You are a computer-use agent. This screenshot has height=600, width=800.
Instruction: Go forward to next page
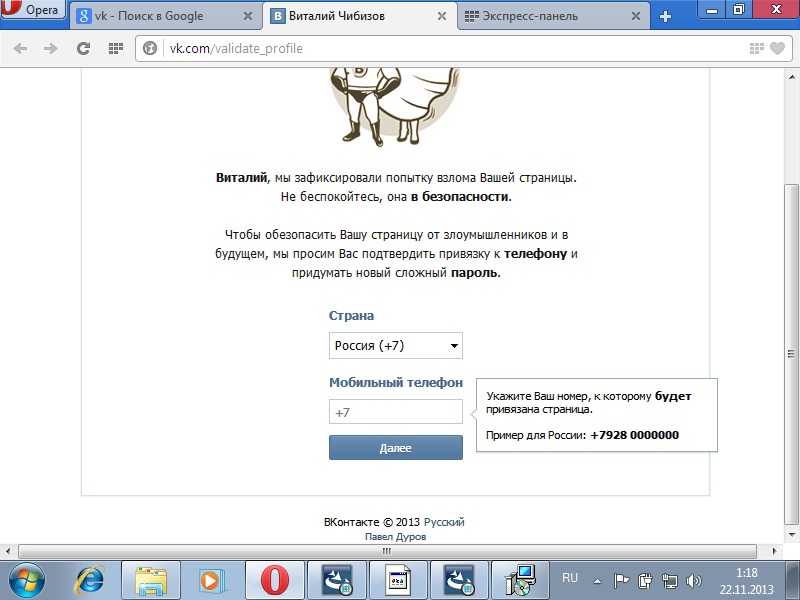(x=51, y=48)
